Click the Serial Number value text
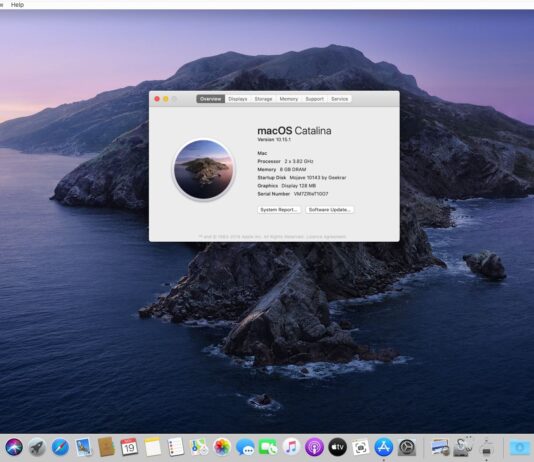This screenshot has height=462, width=534. point(311,194)
